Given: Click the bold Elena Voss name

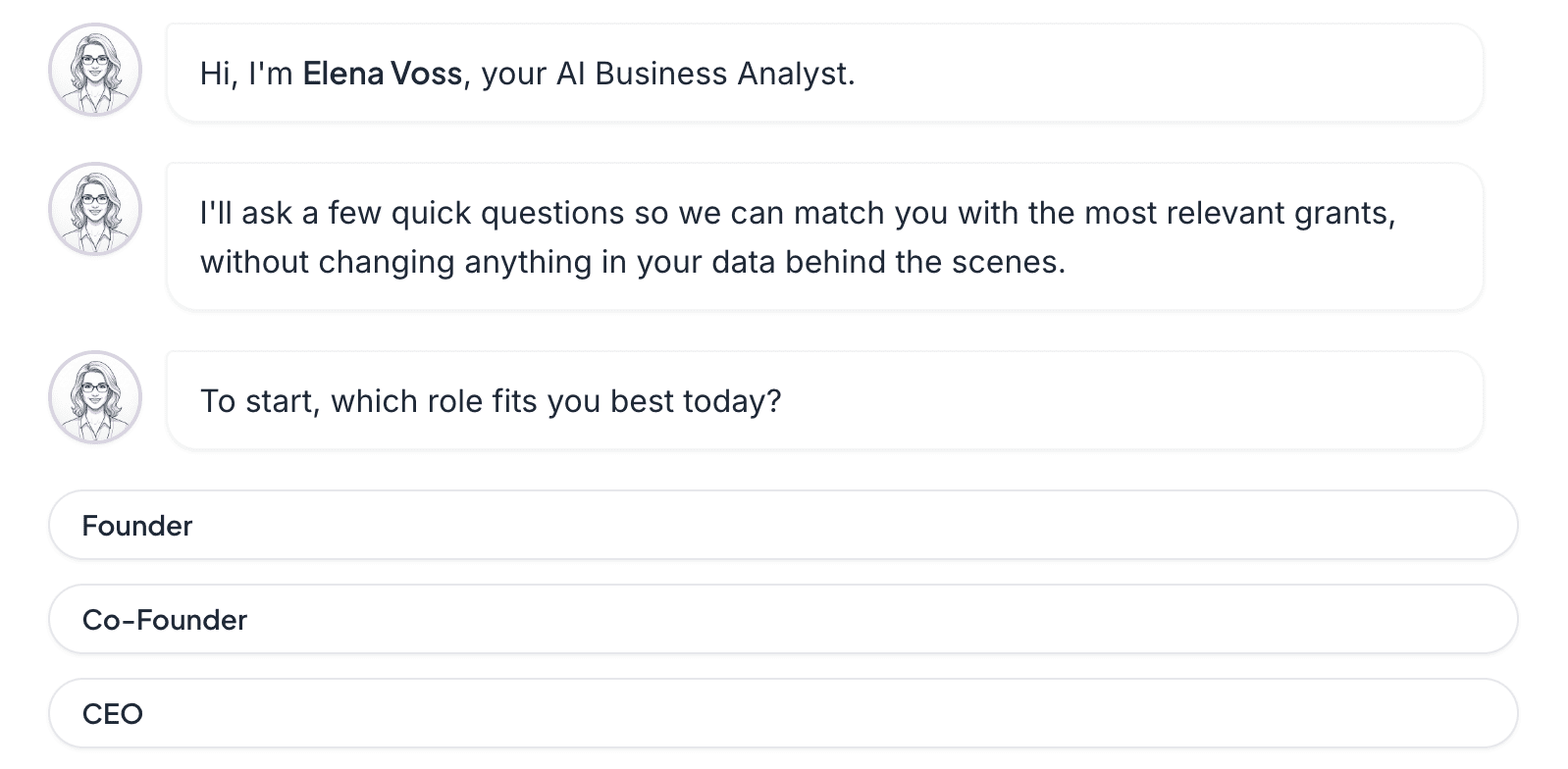Looking at the screenshot, I should click(382, 74).
